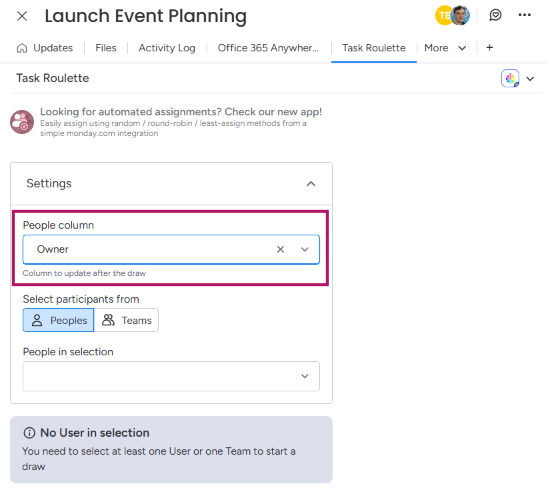547x493 pixels.
Task: Select Peoples as participant source
Action: point(58,320)
